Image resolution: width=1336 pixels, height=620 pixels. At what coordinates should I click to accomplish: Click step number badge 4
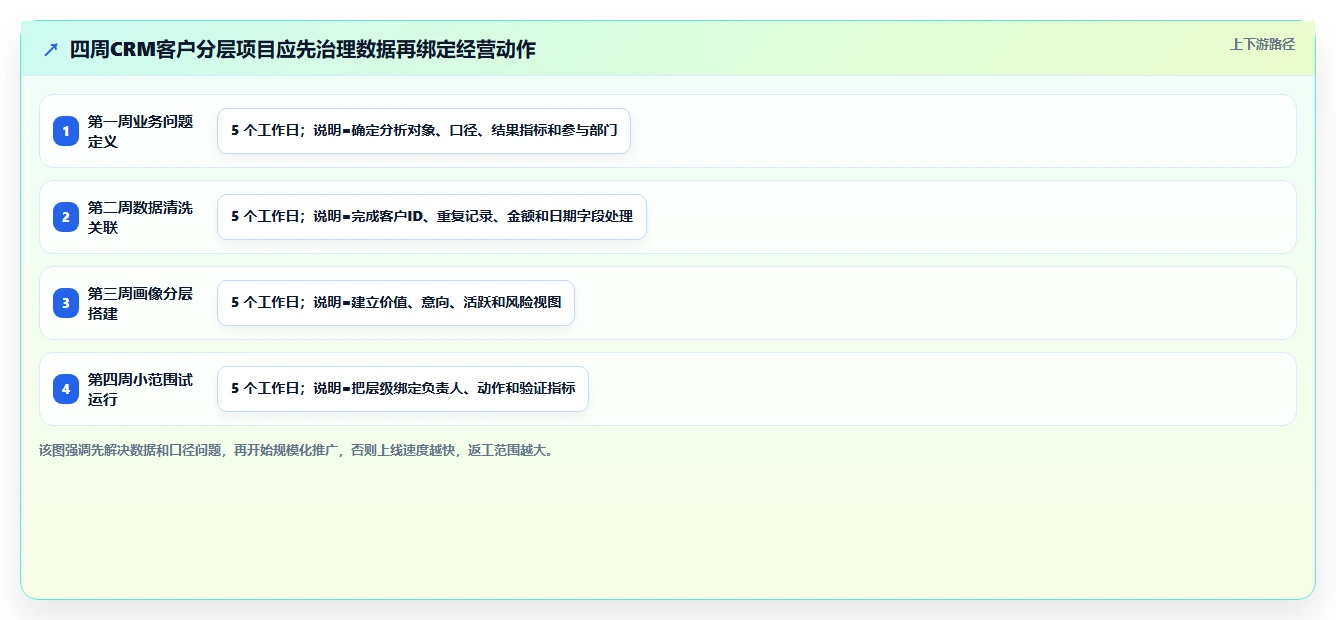click(66, 389)
